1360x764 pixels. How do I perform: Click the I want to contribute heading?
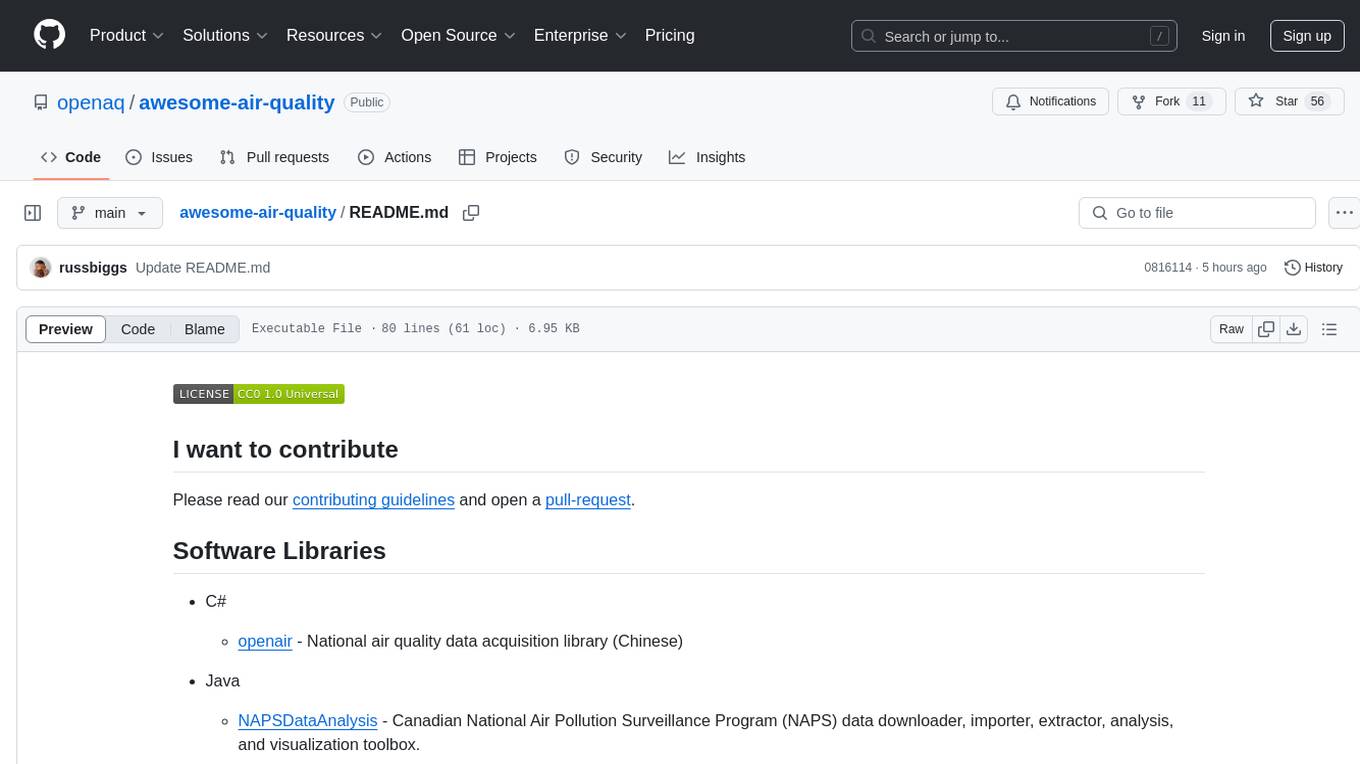[x=286, y=449]
